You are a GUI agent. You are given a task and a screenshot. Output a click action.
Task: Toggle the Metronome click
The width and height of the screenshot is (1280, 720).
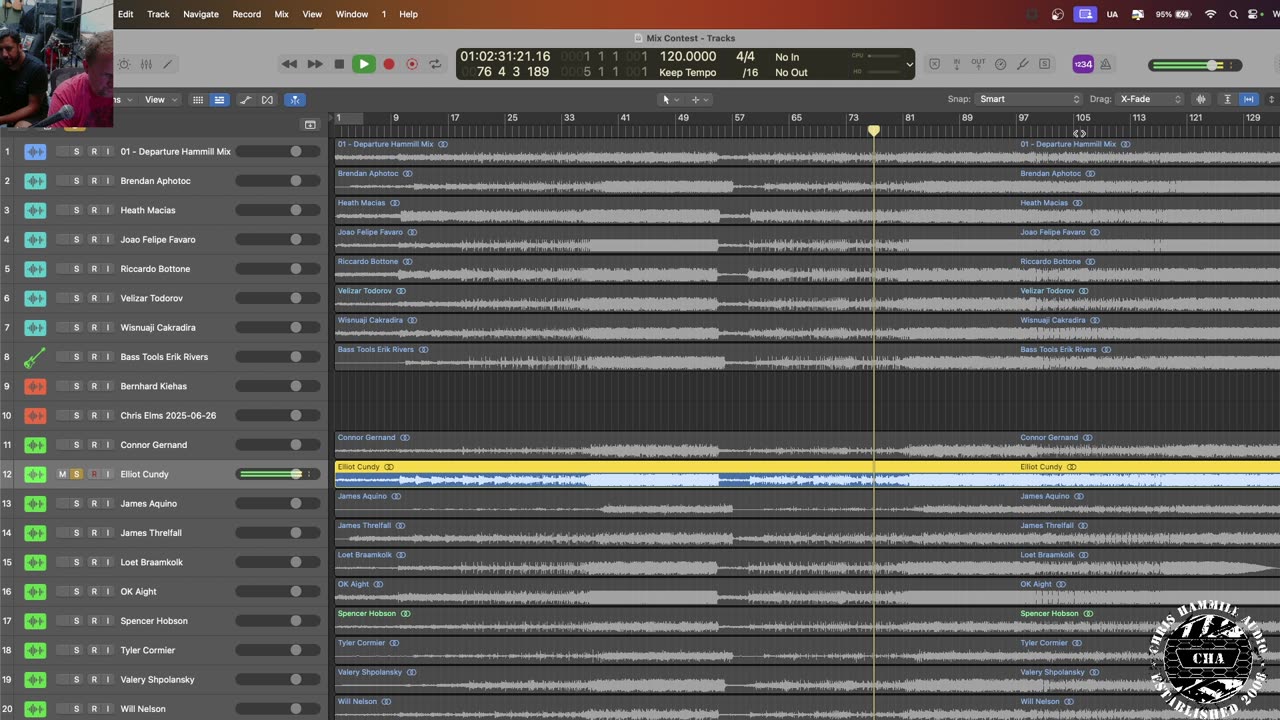pos(1106,64)
